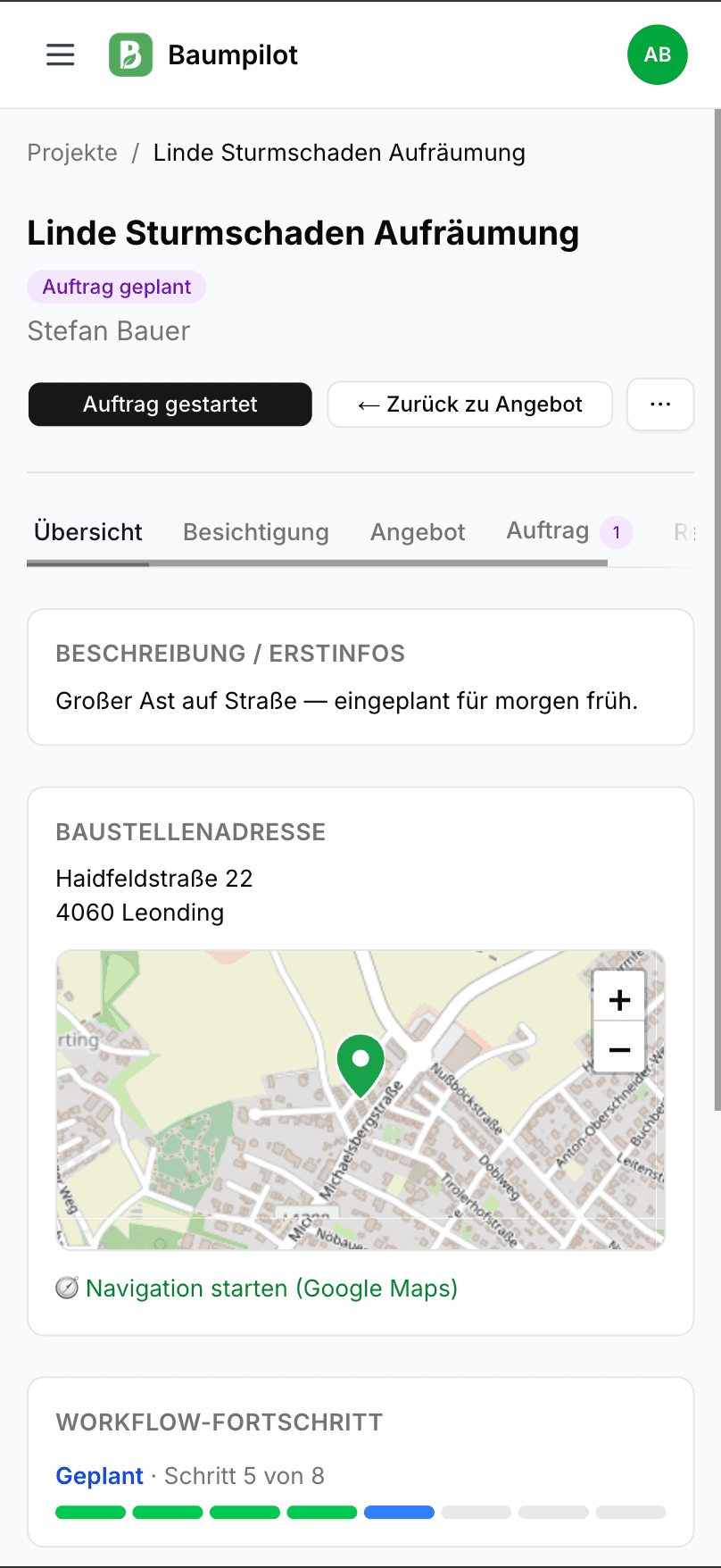The width and height of the screenshot is (721, 1568).
Task: Click the text 4060 Leonding
Action: 140,913
